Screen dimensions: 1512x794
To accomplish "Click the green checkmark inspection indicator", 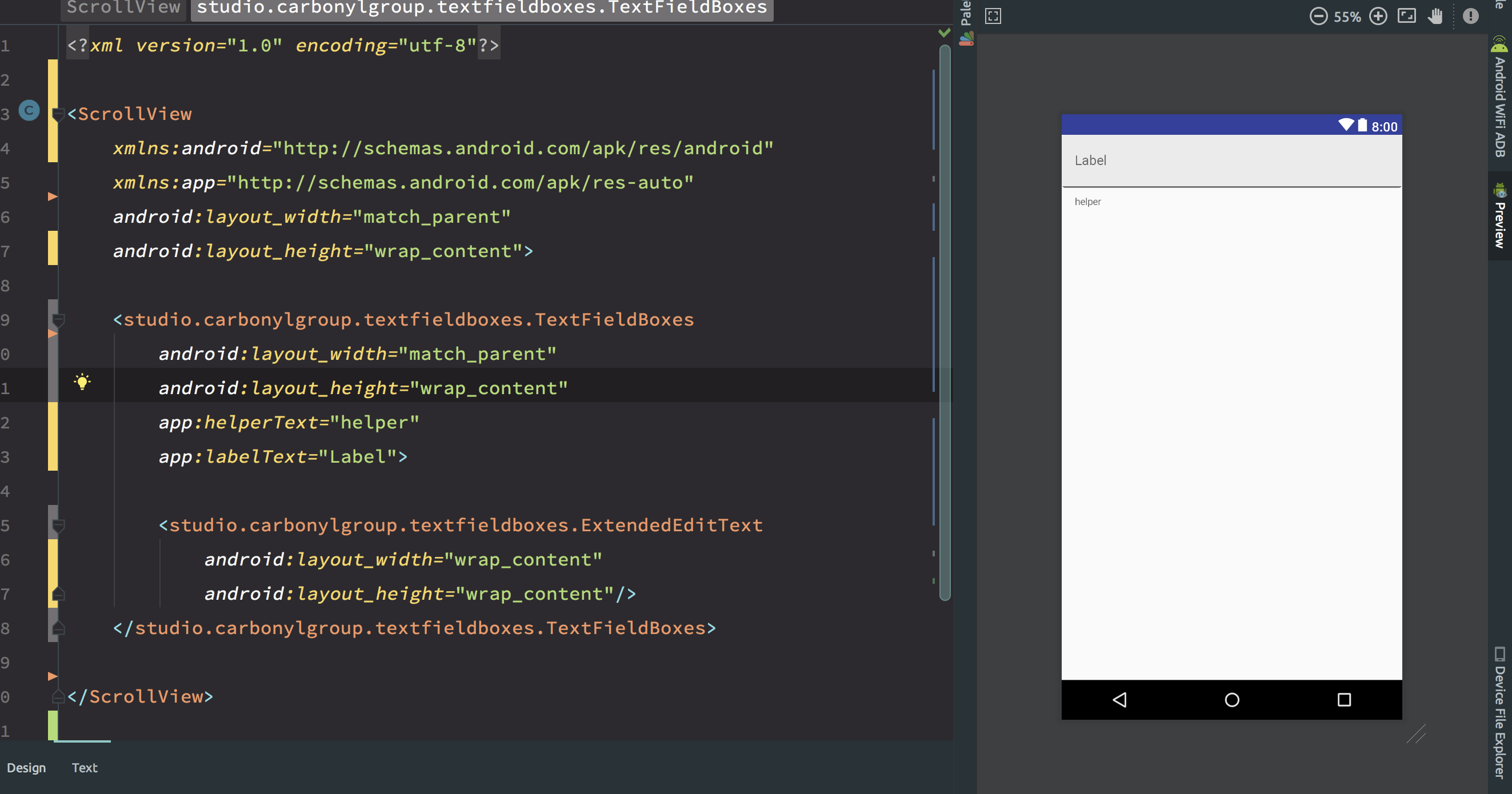I will [944, 33].
